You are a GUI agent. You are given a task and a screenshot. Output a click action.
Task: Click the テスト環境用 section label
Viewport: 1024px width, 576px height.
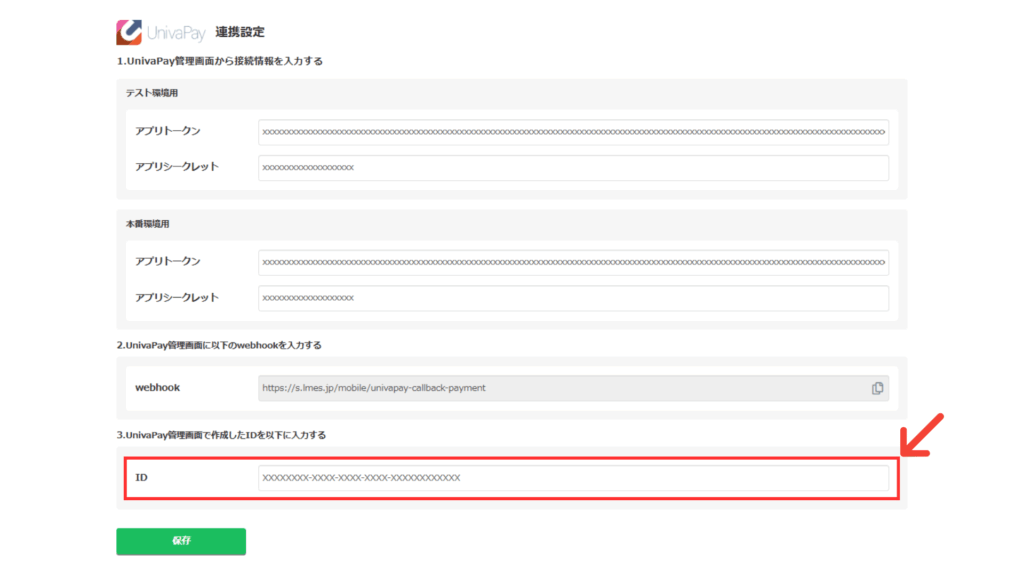tap(152, 93)
